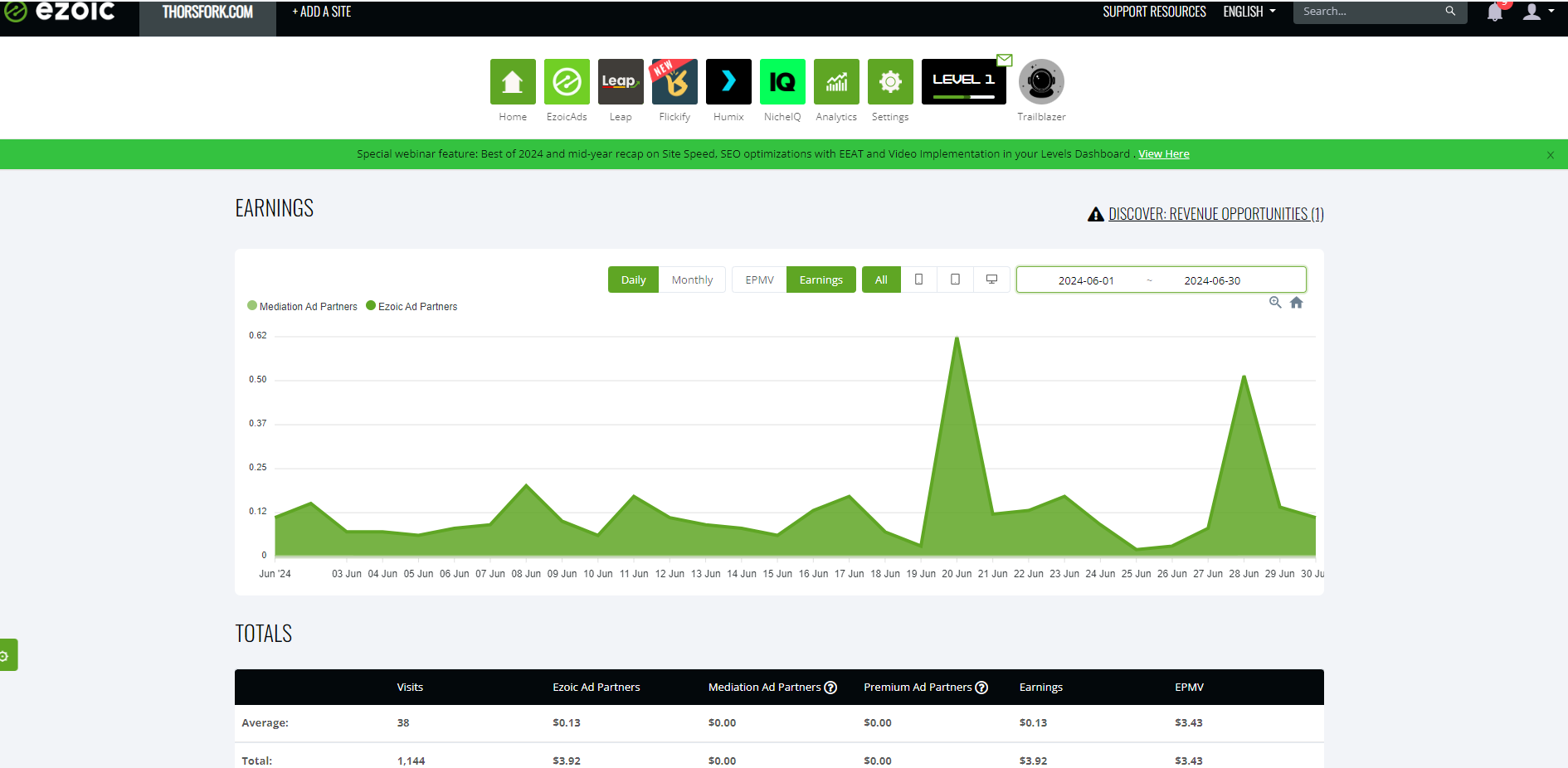Viewport: 1568px width, 768px height.
Task: Toggle Mediation Ad Partners legend series
Action: coord(303,306)
